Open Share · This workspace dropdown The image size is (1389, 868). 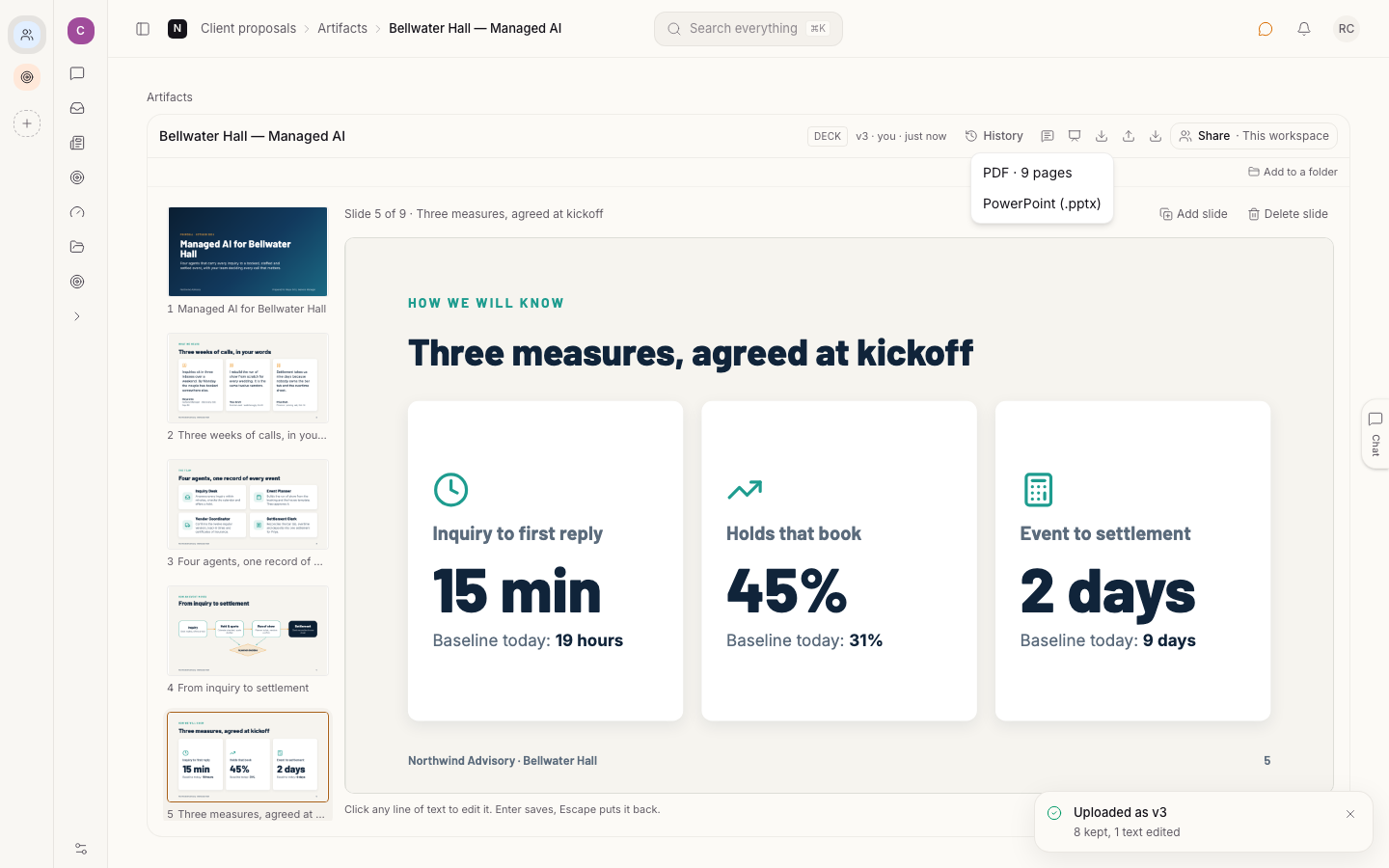pyautogui.click(x=1254, y=136)
